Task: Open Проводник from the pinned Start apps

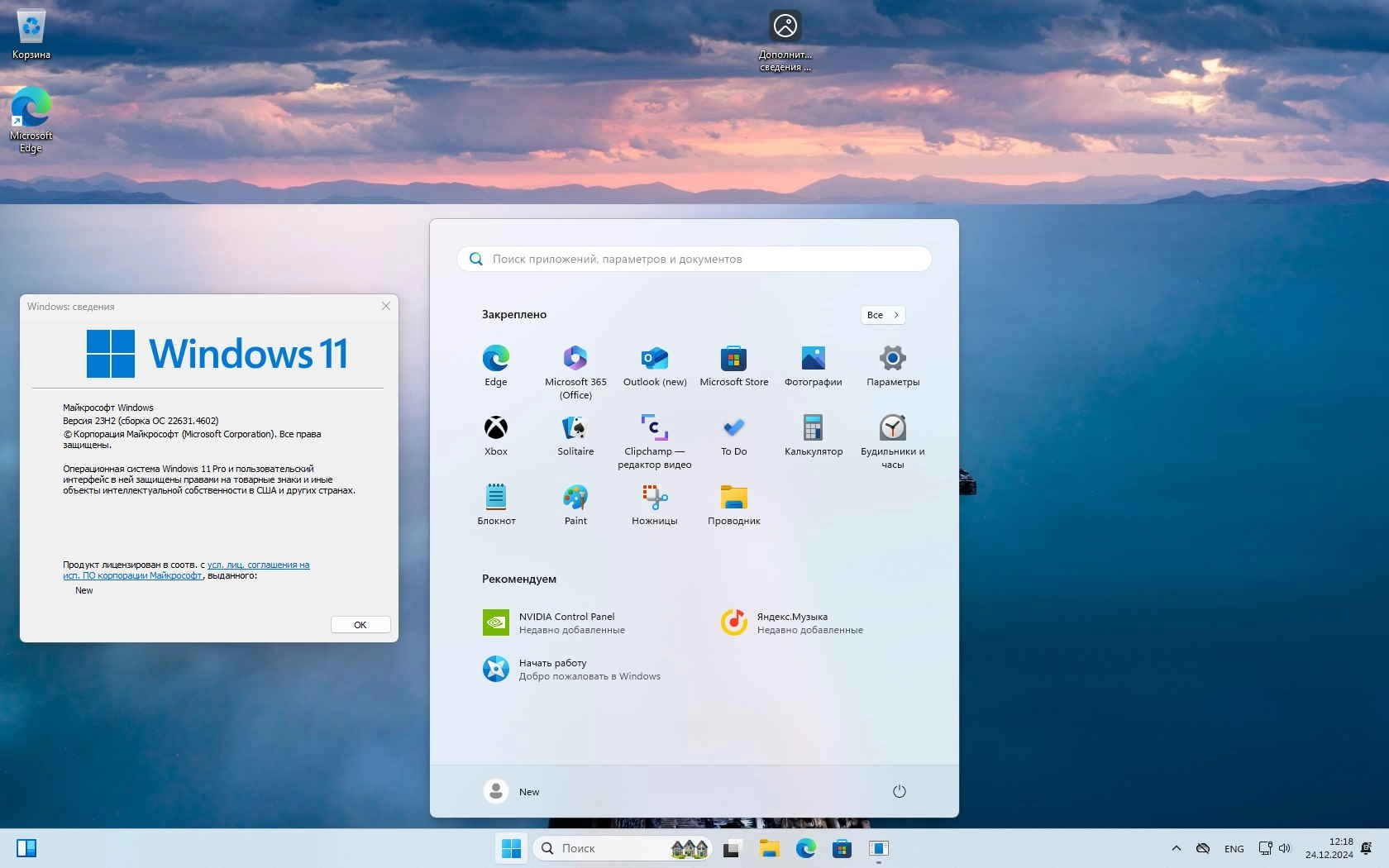Action: pyautogui.click(x=734, y=504)
